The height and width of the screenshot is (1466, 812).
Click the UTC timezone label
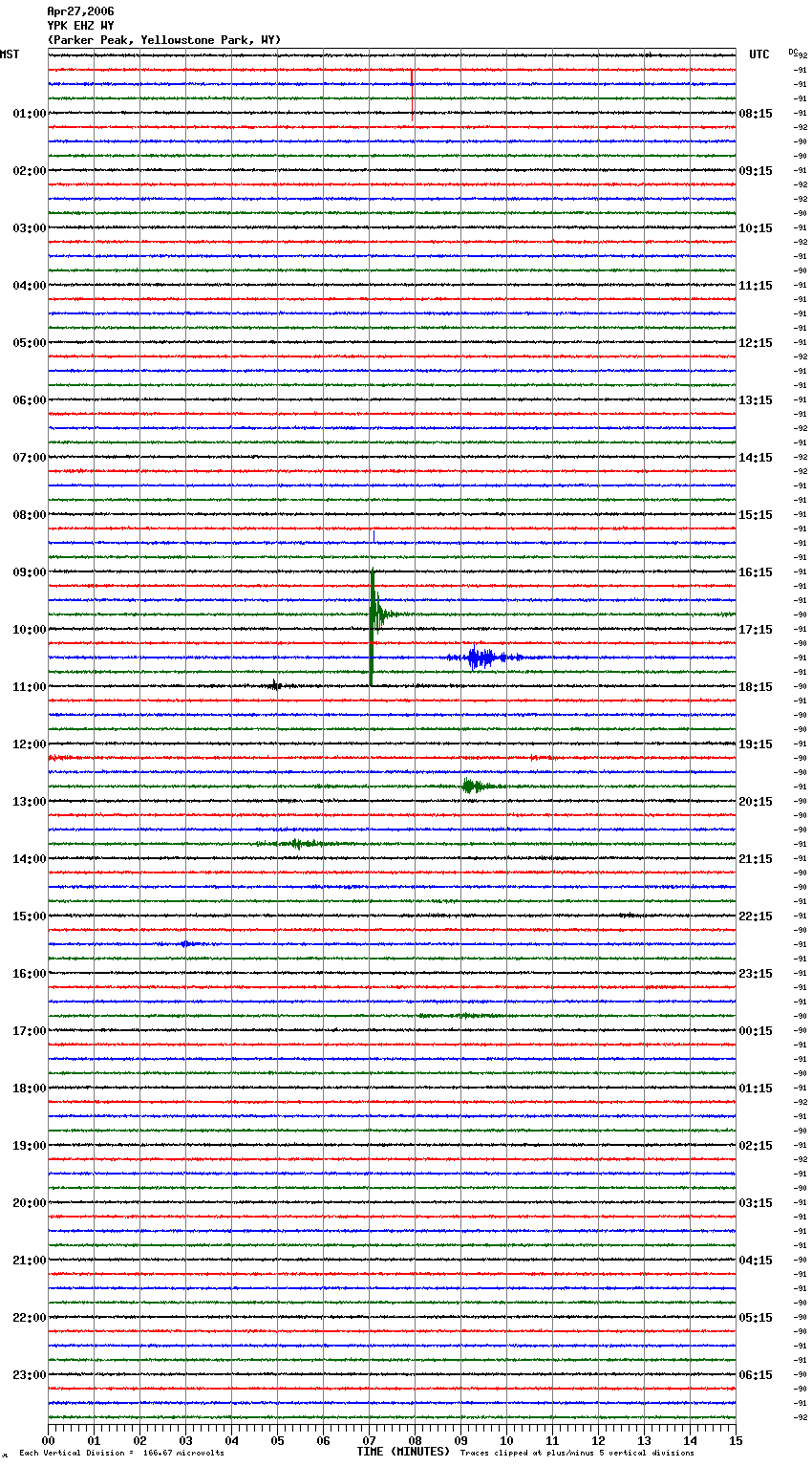tap(759, 54)
